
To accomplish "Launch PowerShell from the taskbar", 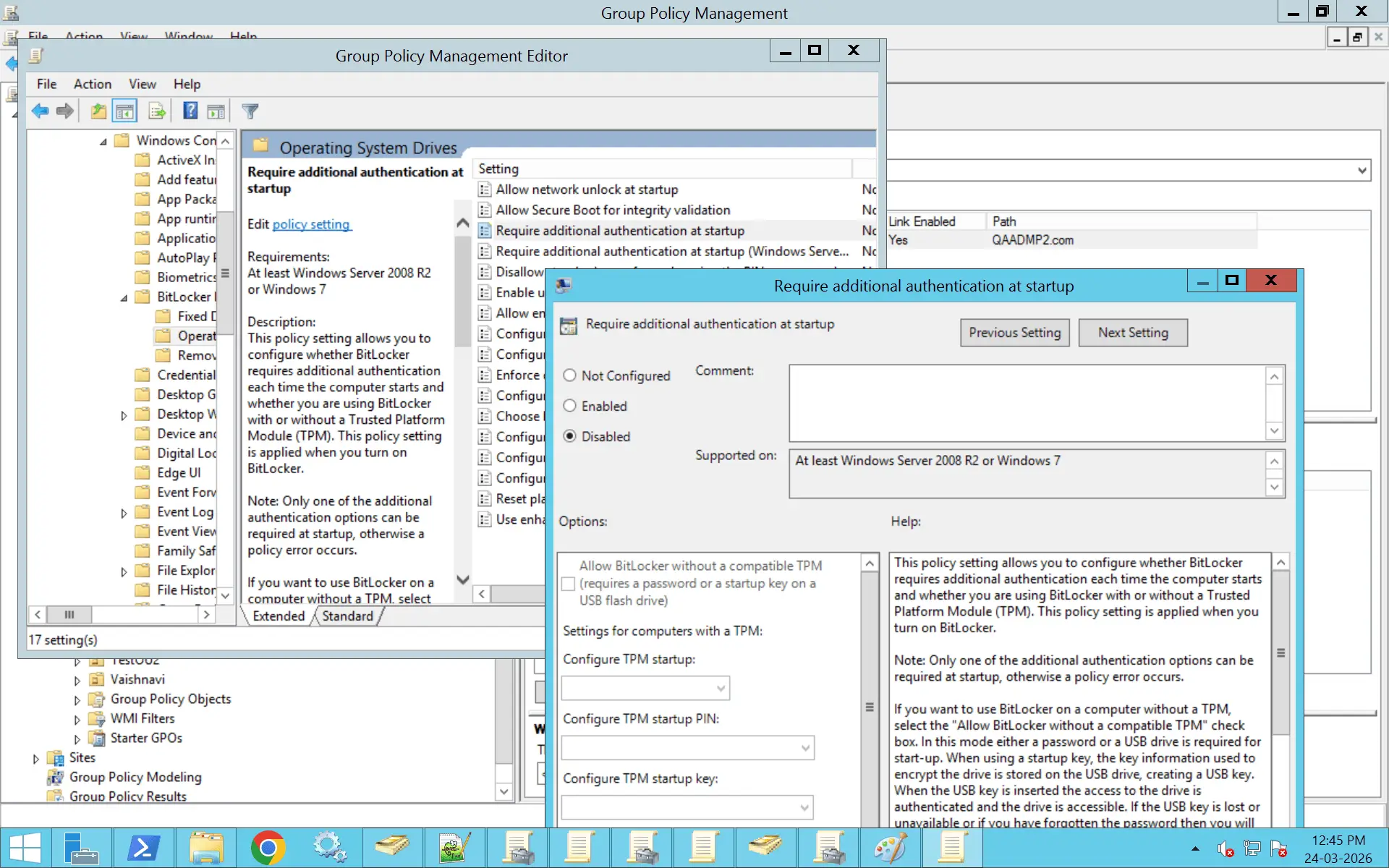I will click(143, 847).
